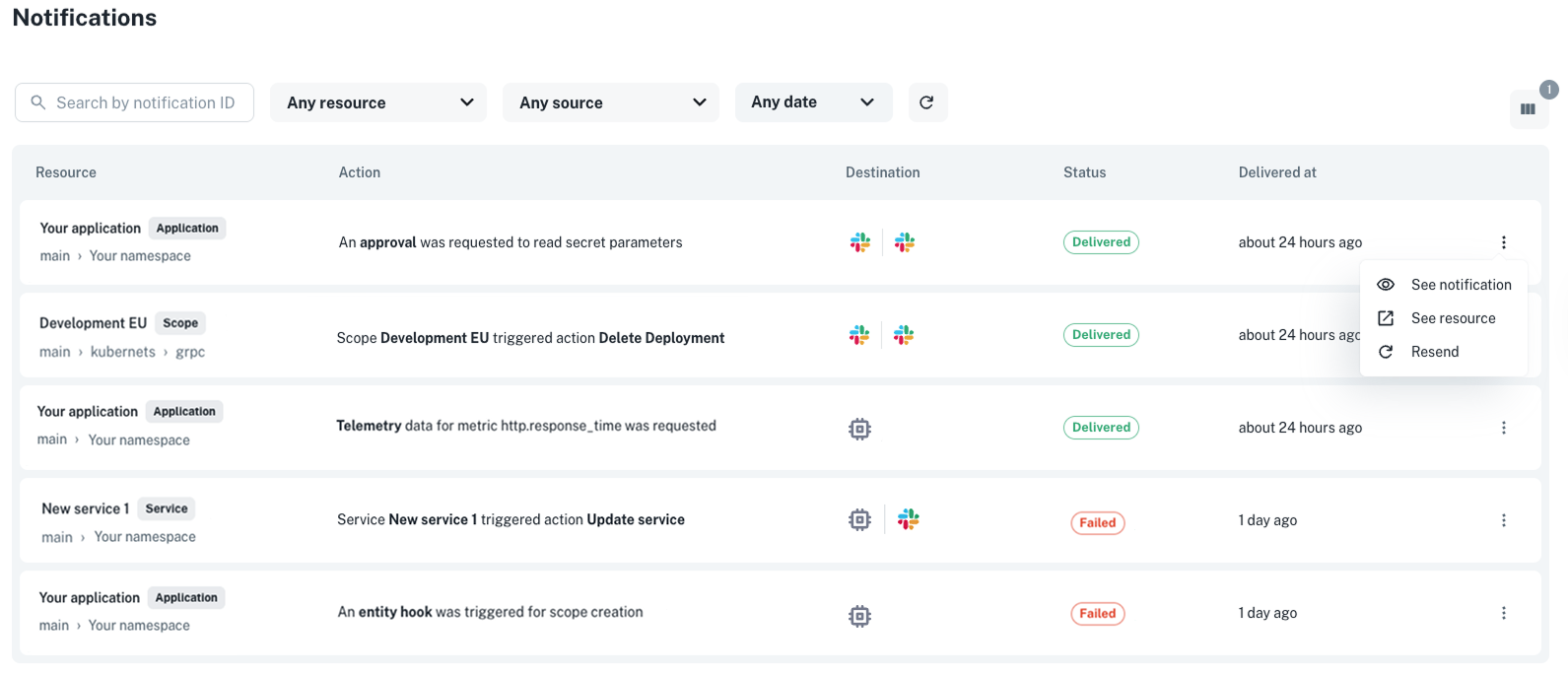The width and height of the screenshot is (1568, 675).
Task: Open the column visibility settings icon
Action: pyautogui.click(x=1528, y=109)
